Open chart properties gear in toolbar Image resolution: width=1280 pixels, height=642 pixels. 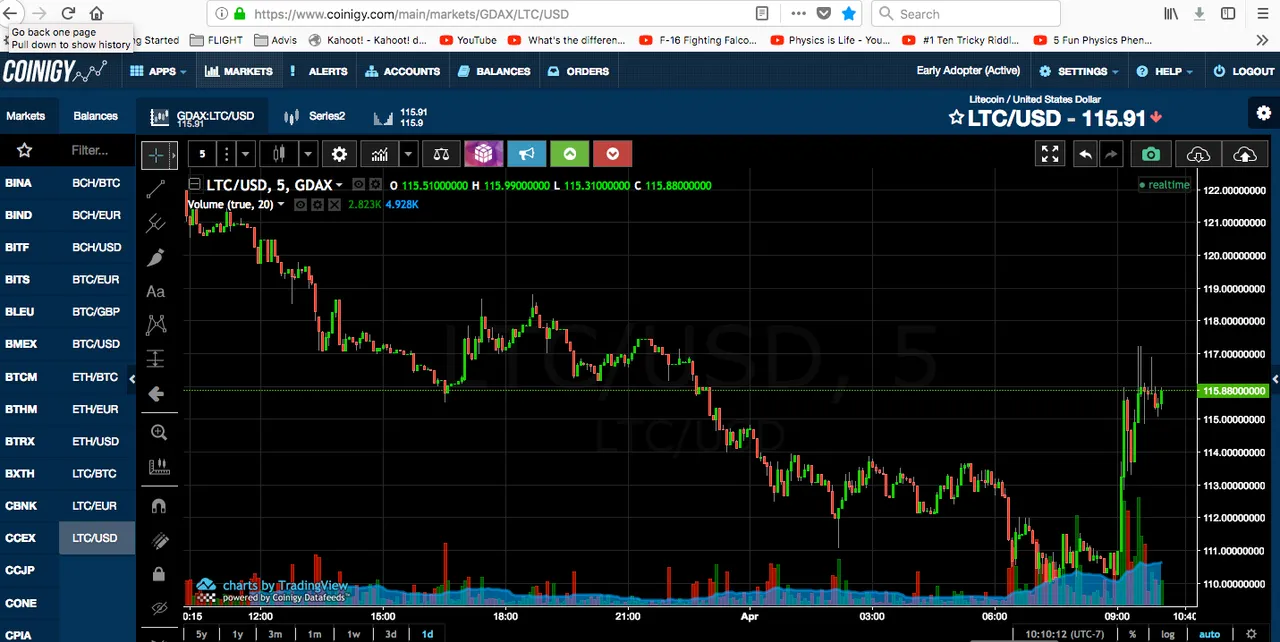coord(339,154)
